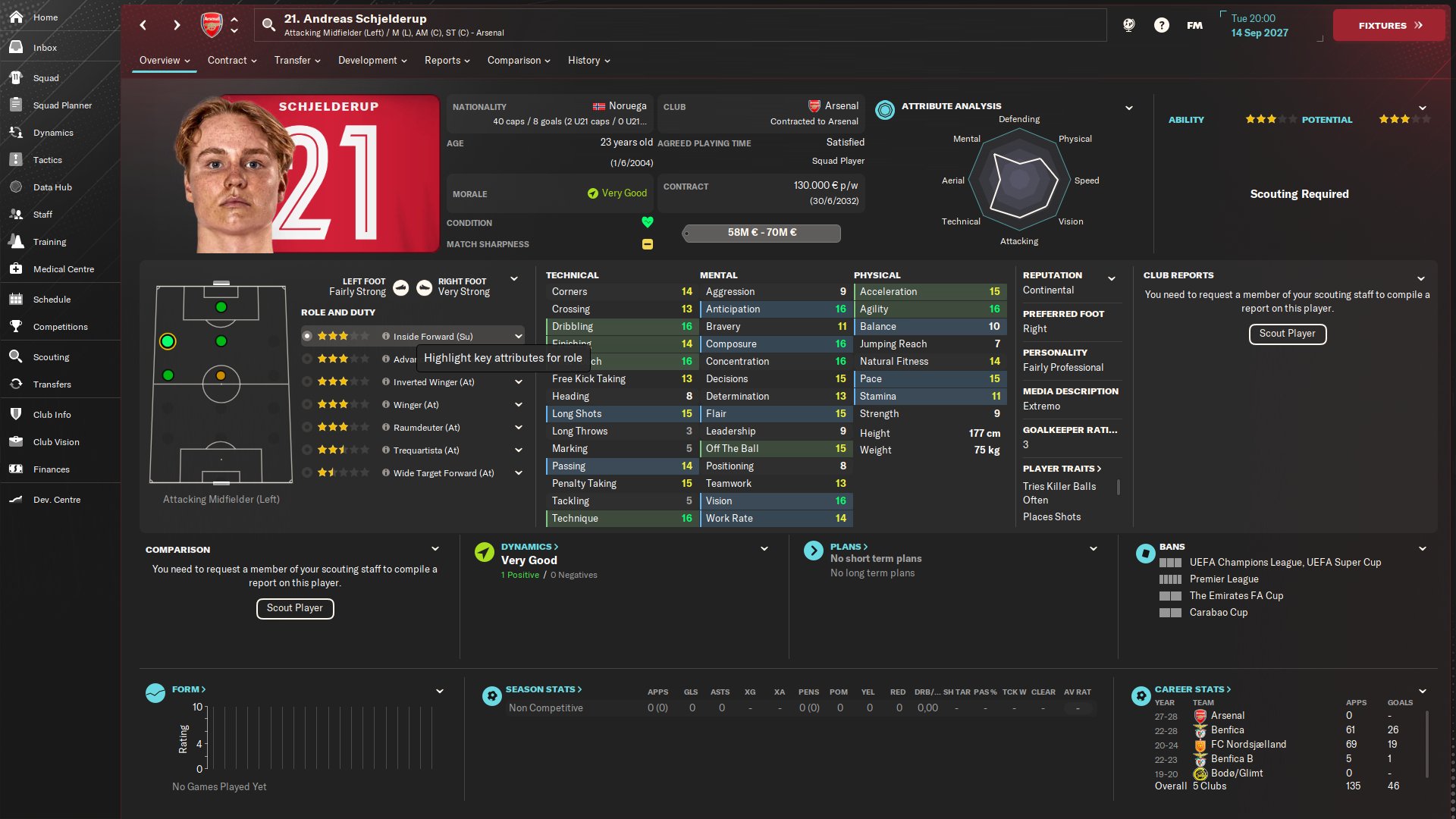
Task: Select the Trequartista (At) role radio
Action: tap(307, 450)
